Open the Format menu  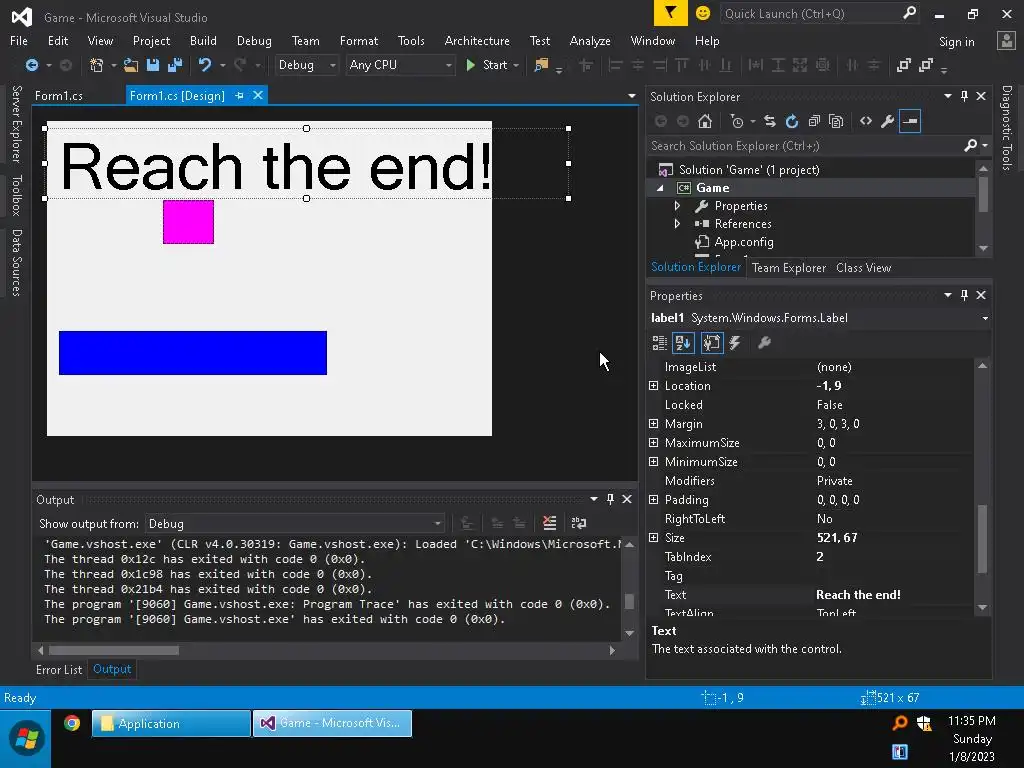tap(359, 40)
